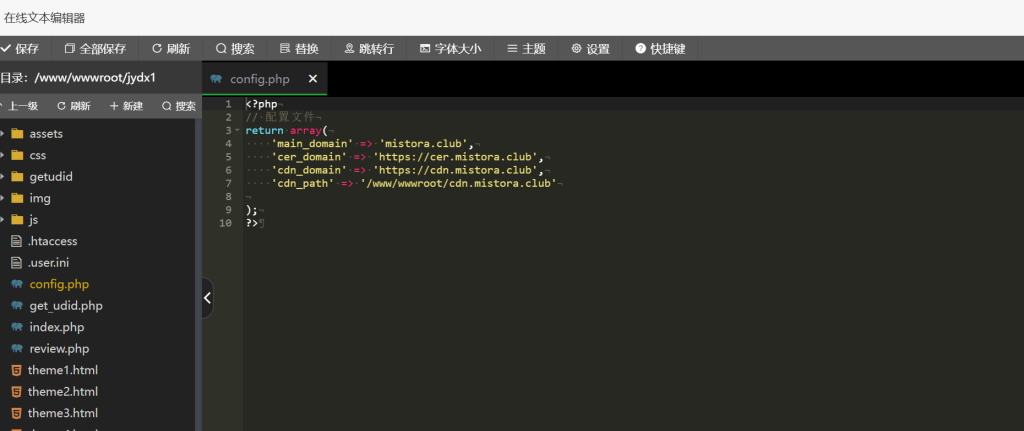Open Jump to Line (跳转行)

coord(368,48)
